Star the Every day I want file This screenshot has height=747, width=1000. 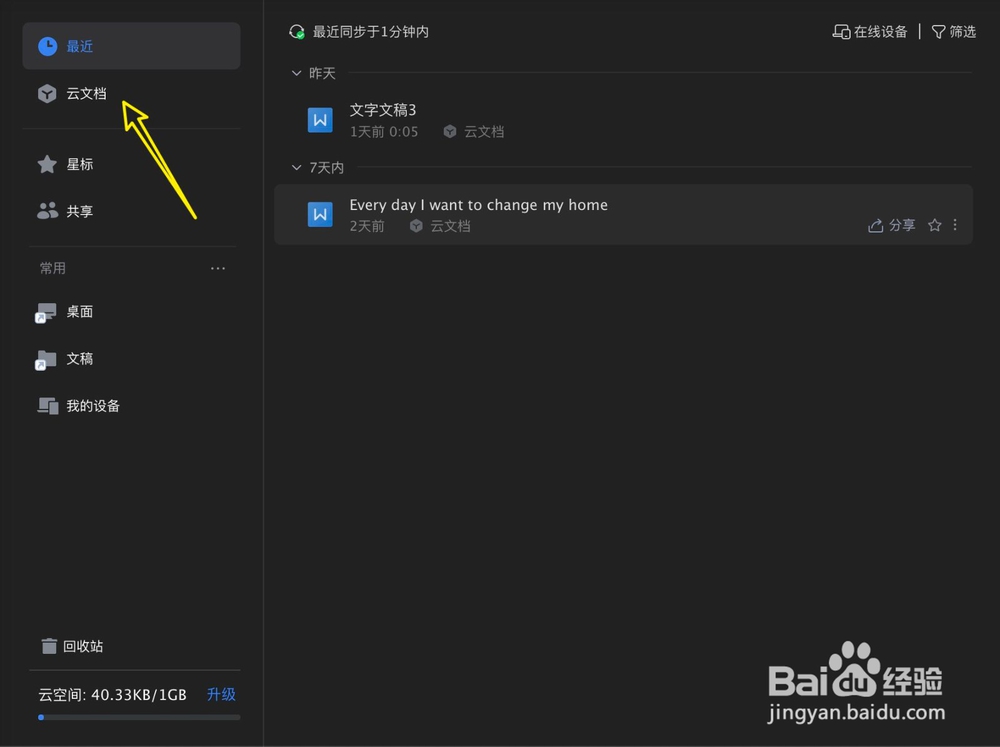pos(934,225)
